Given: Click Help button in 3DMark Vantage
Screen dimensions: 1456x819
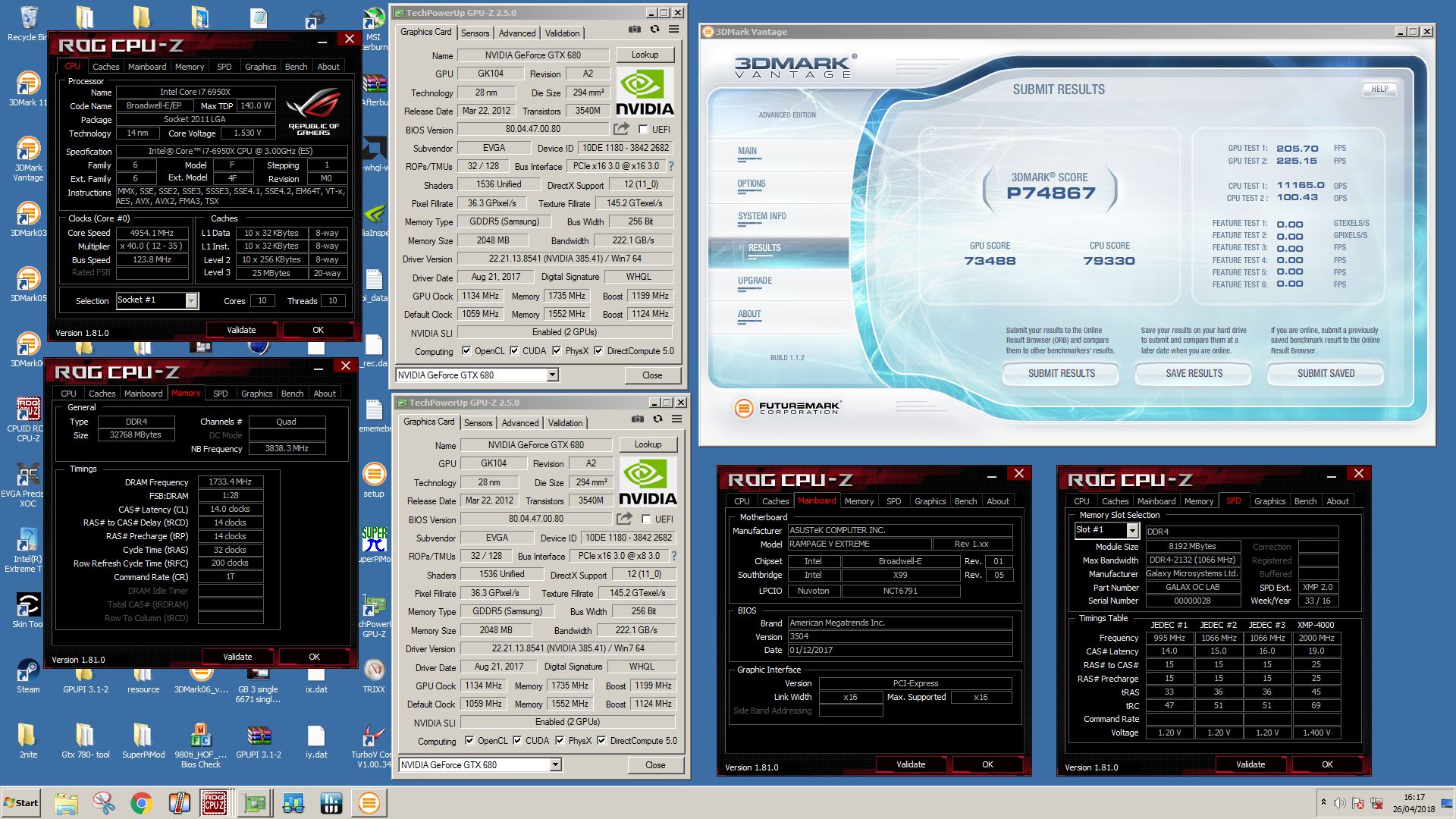Looking at the screenshot, I should [1379, 89].
